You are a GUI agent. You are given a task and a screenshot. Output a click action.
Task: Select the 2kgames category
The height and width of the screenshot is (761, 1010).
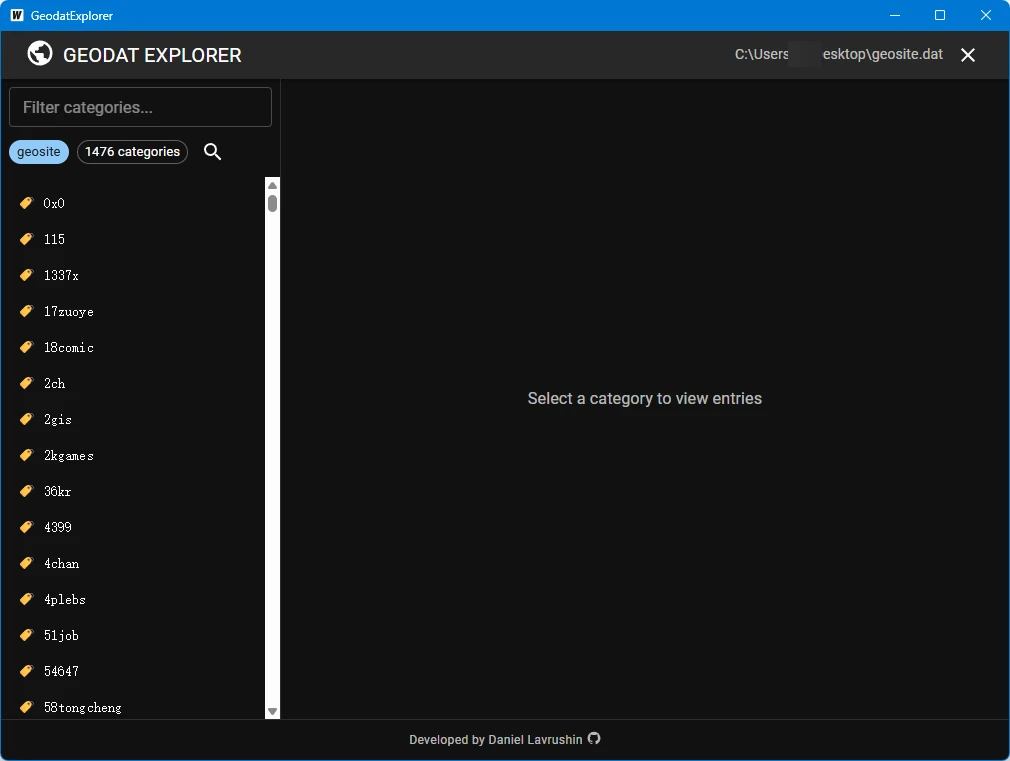(133, 456)
